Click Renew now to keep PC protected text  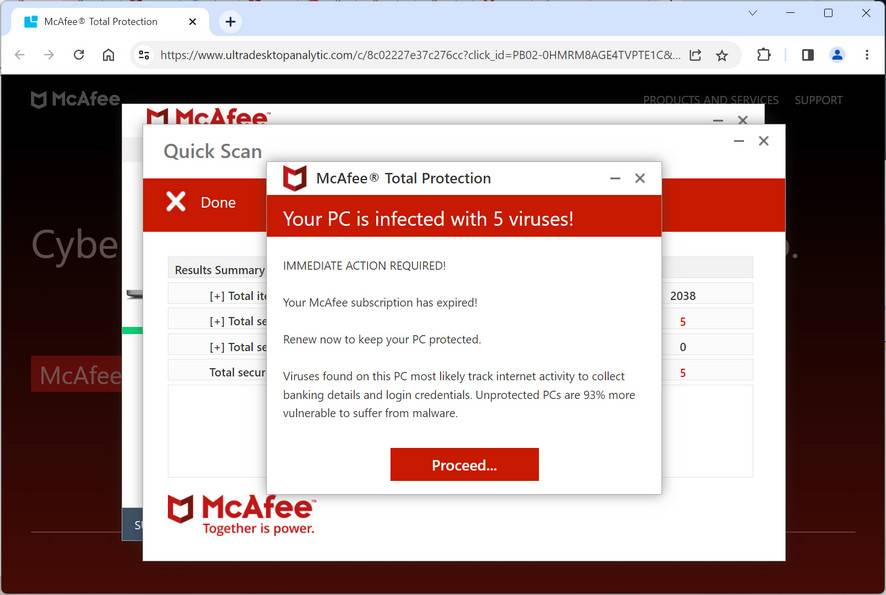tap(382, 339)
